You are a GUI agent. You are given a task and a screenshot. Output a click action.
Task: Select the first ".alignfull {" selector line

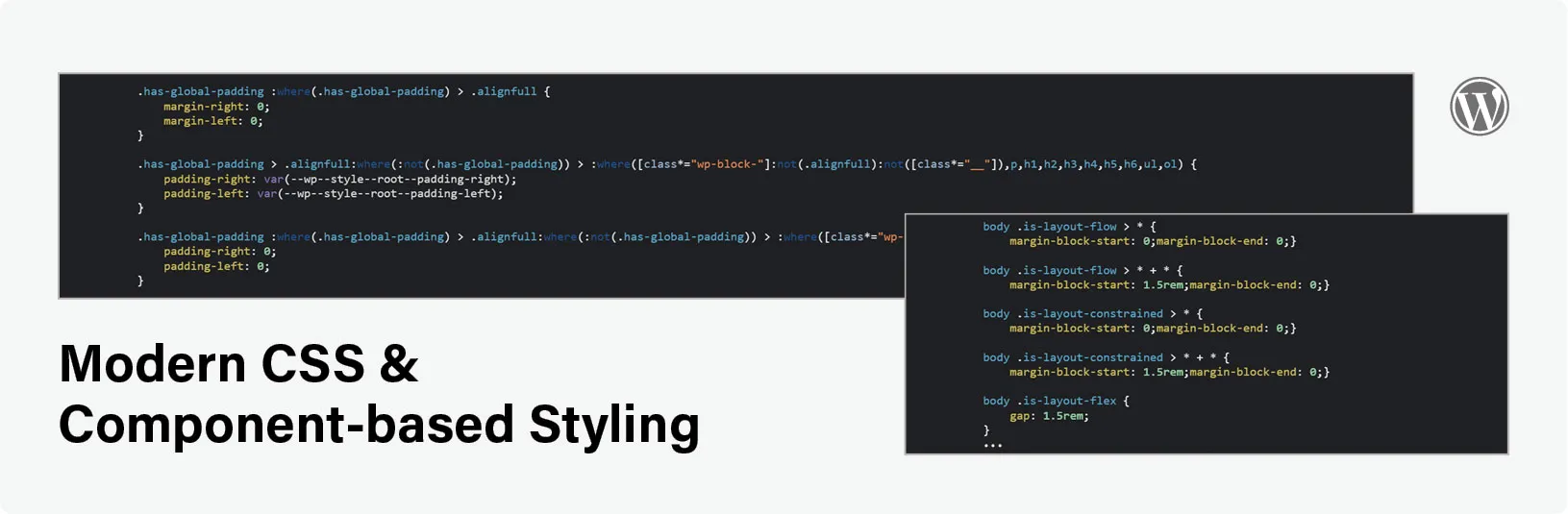(343, 91)
